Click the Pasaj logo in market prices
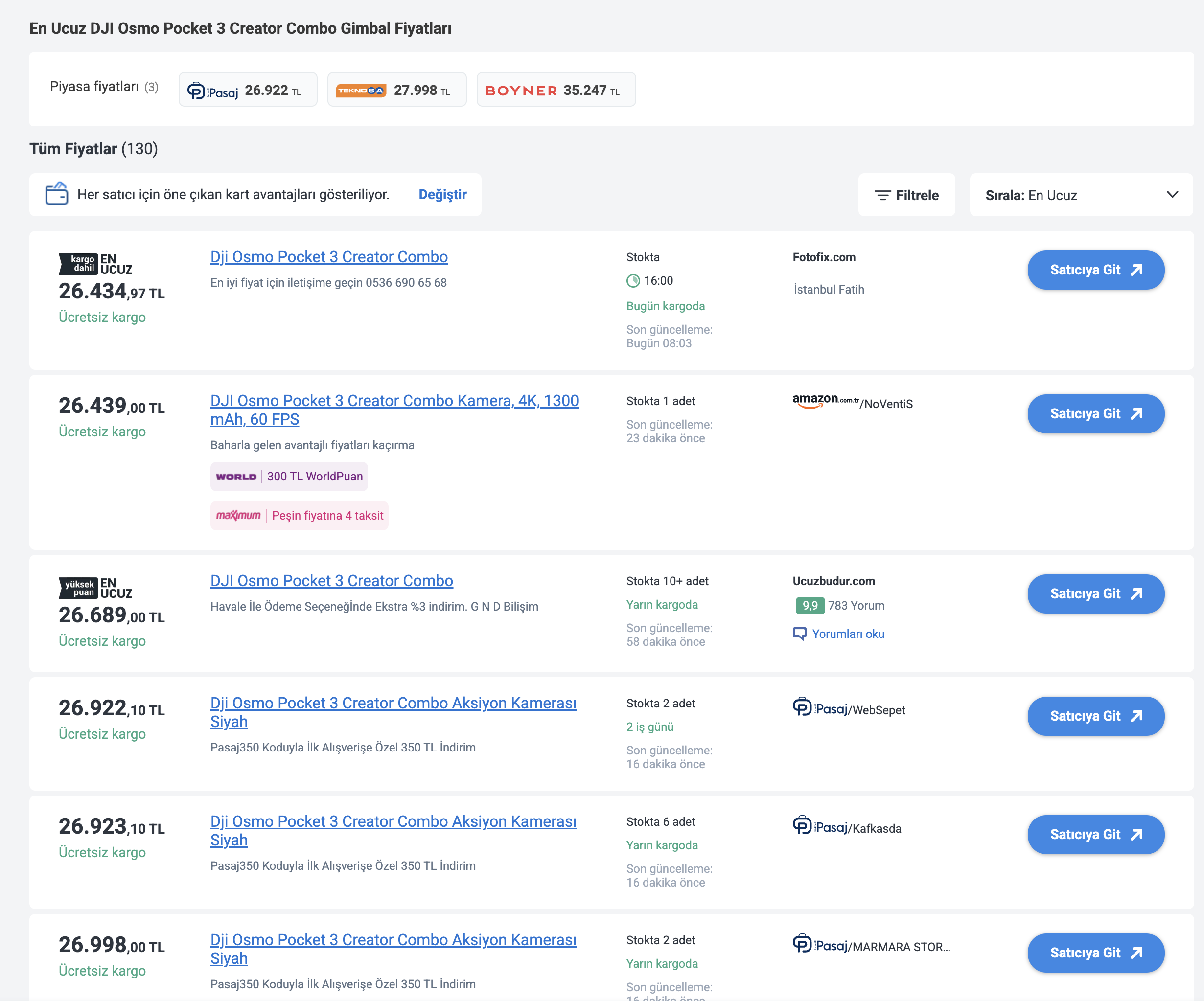This screenshot has width=1204, height=1001. (213, 91)
